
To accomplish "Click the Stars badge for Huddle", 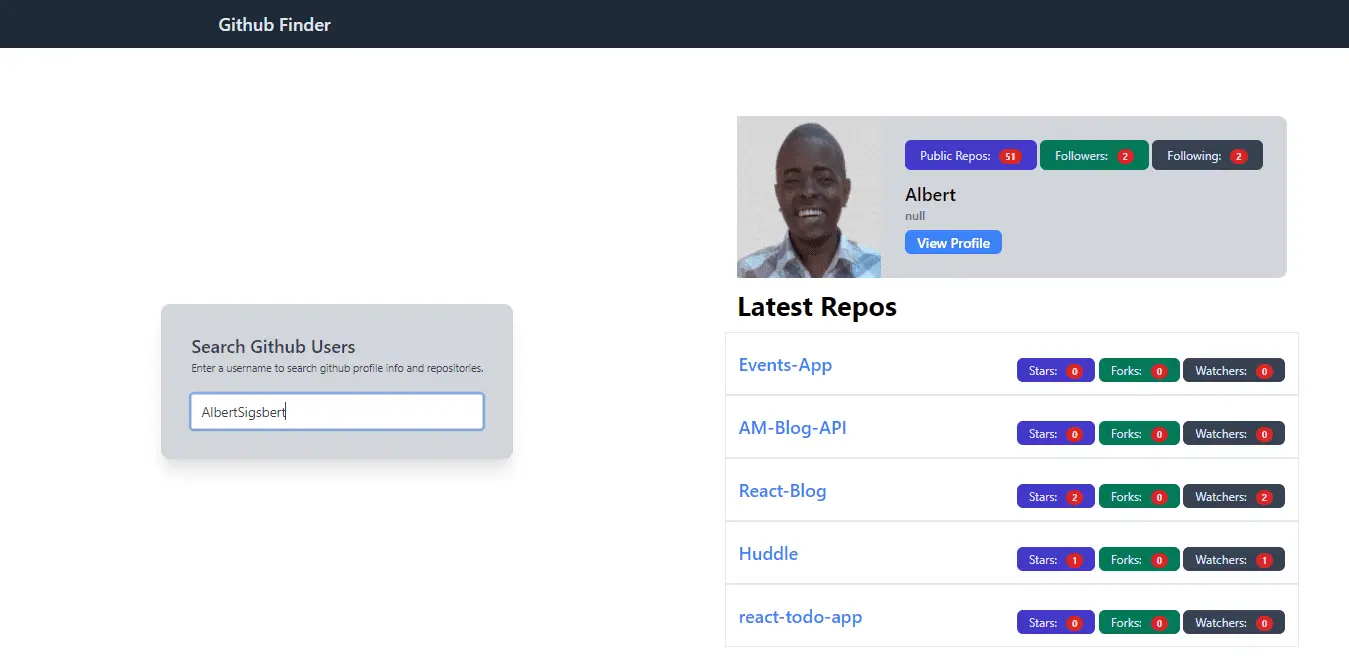I will 1055,559.
